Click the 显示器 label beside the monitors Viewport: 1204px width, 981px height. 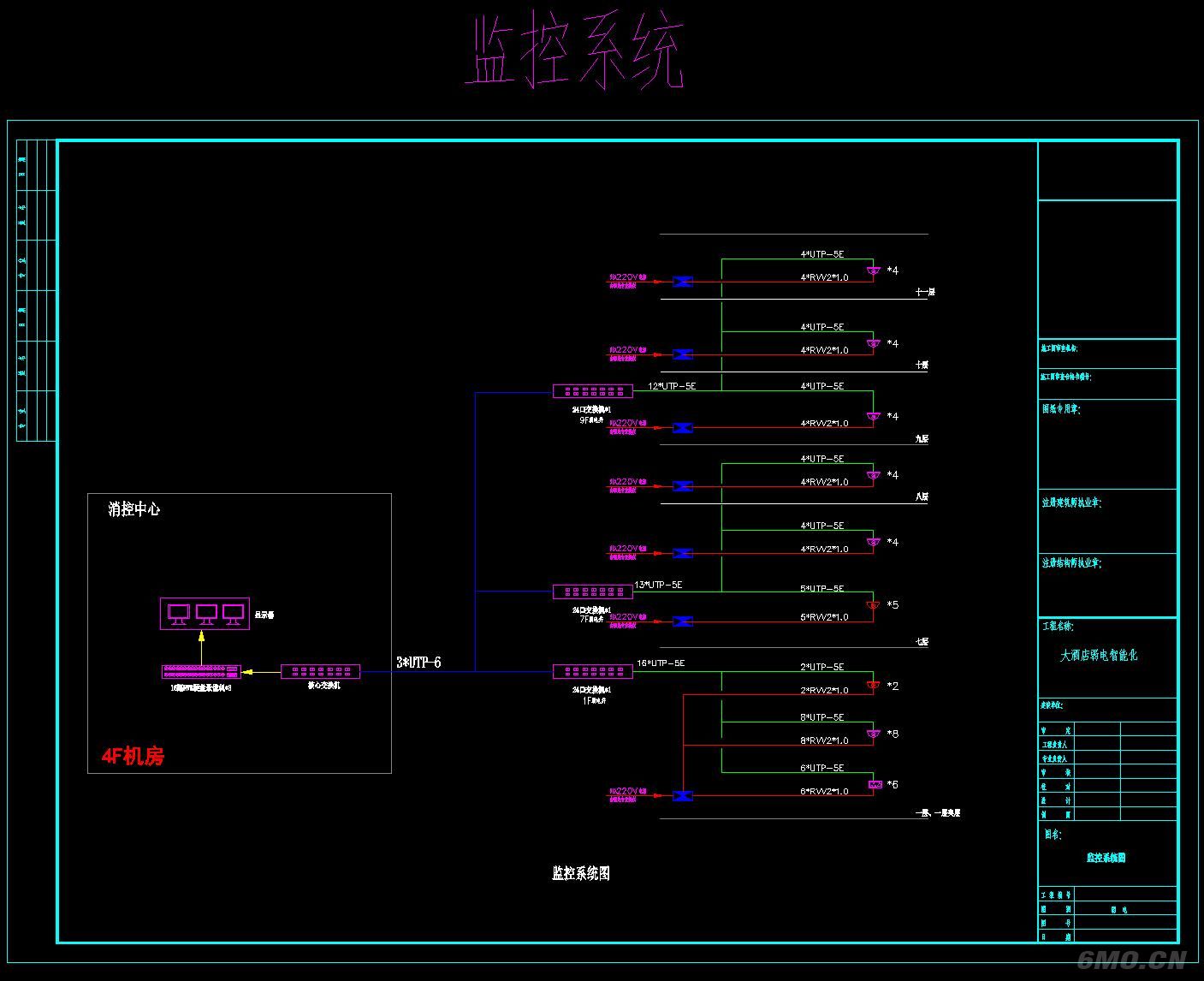tap(264, 615)
